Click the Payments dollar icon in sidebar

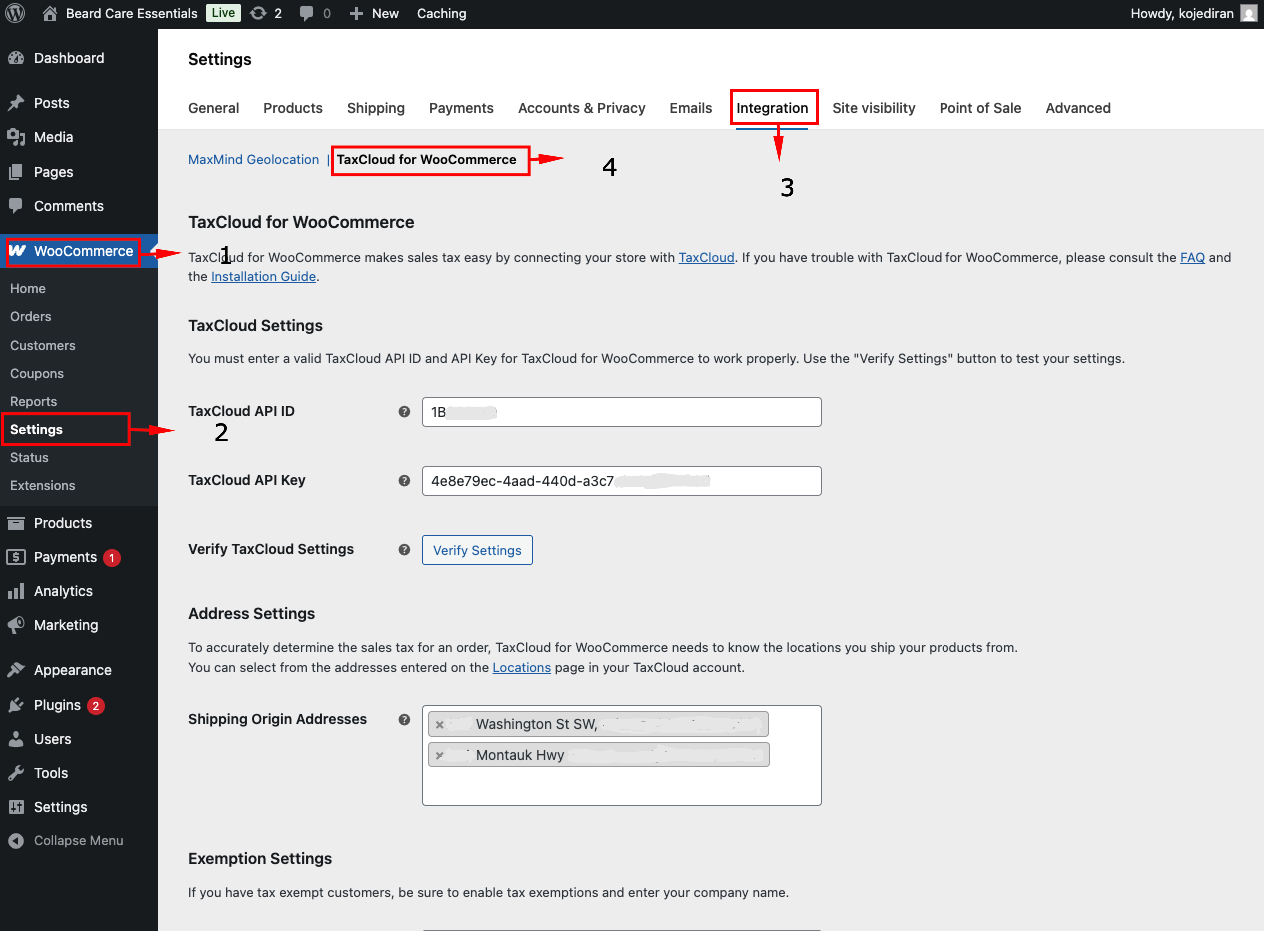[16, 557]
